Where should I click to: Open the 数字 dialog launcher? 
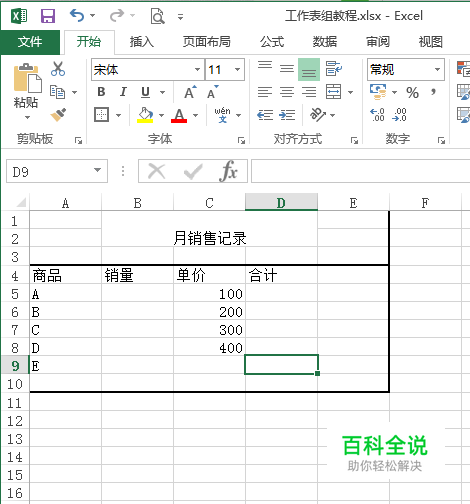(441, 141)
